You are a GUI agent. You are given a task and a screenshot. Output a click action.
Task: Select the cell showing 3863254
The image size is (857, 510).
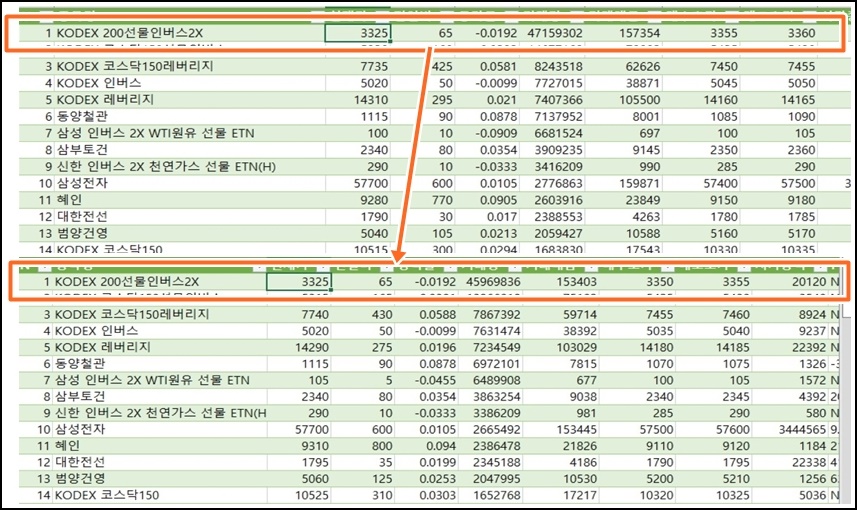click(490, 397)
